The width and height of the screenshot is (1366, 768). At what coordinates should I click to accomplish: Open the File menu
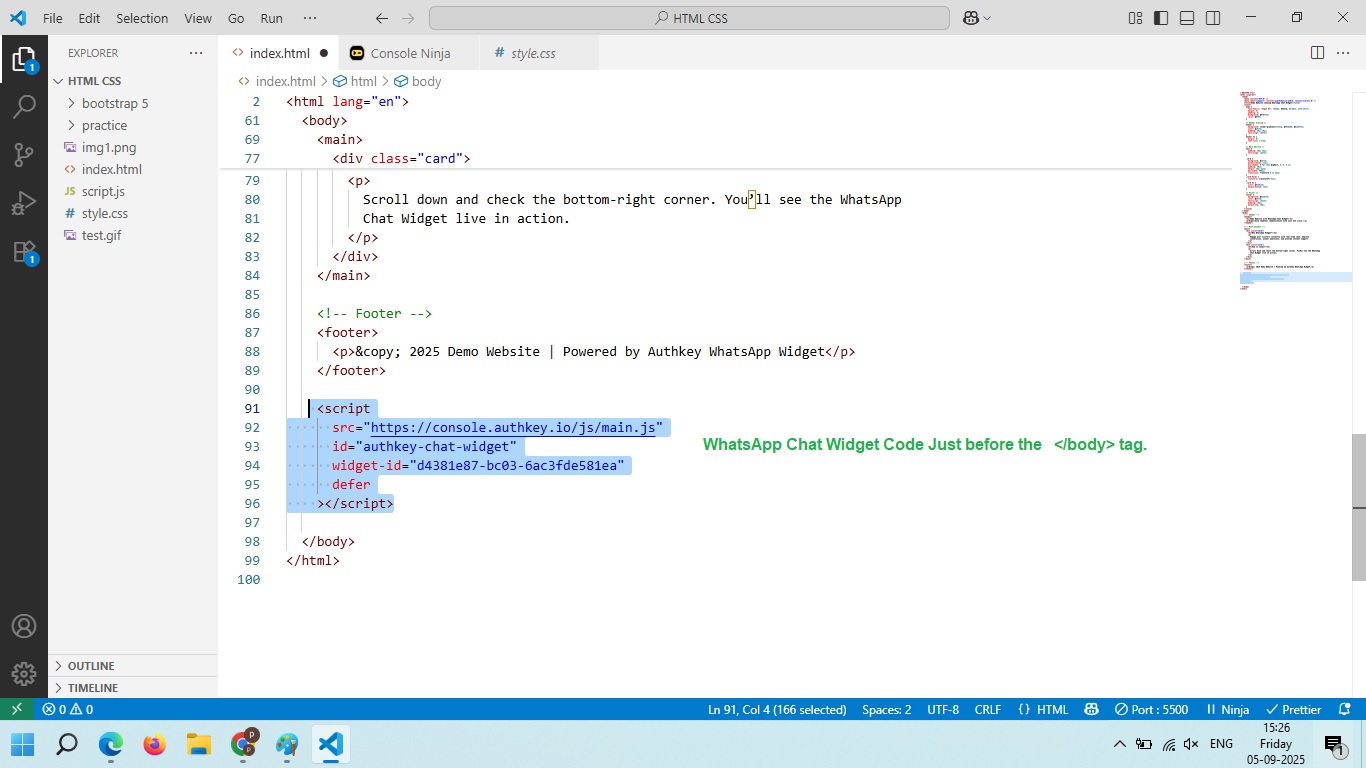point(53,18)
